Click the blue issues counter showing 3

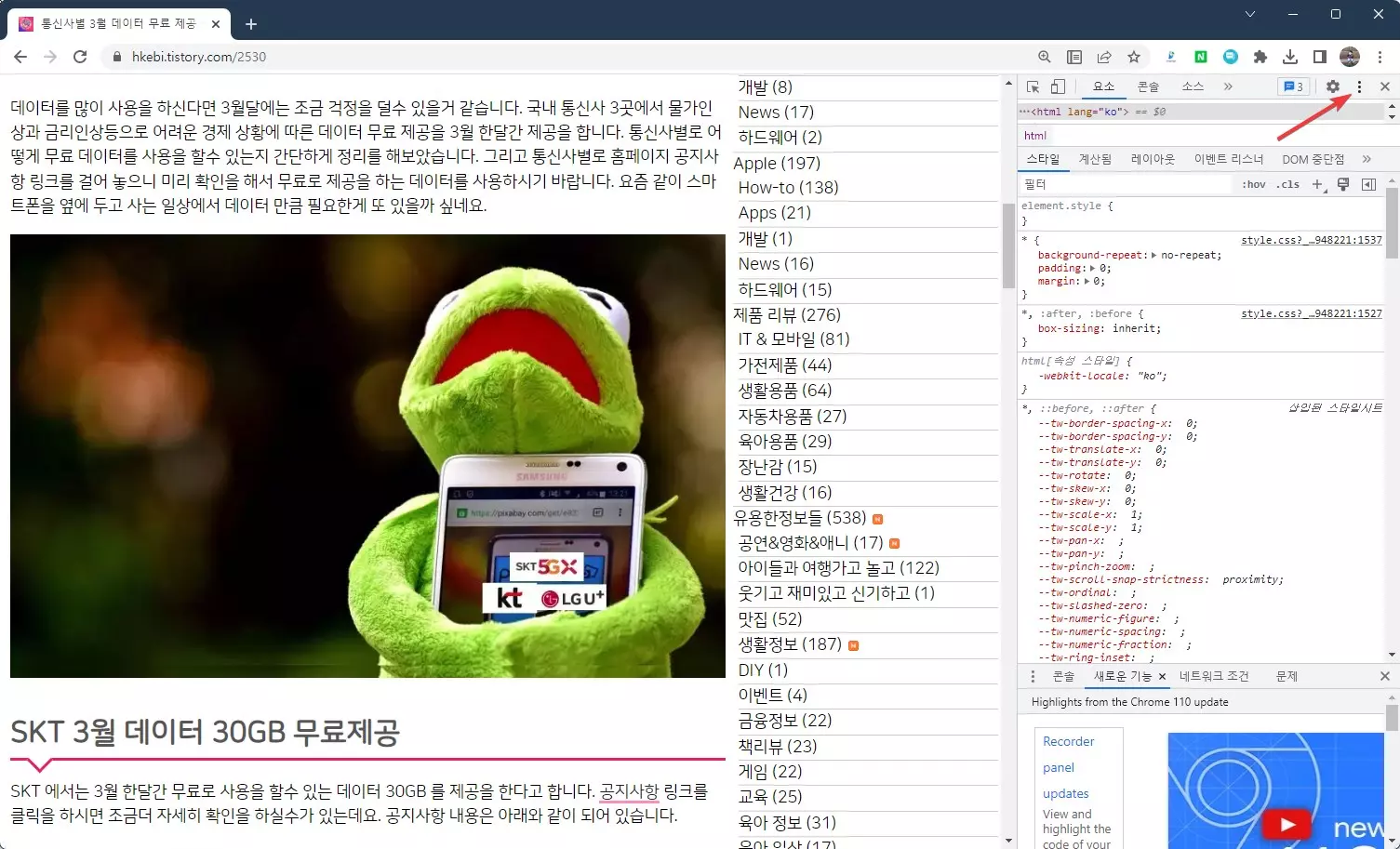click(x=1293, y=86)
